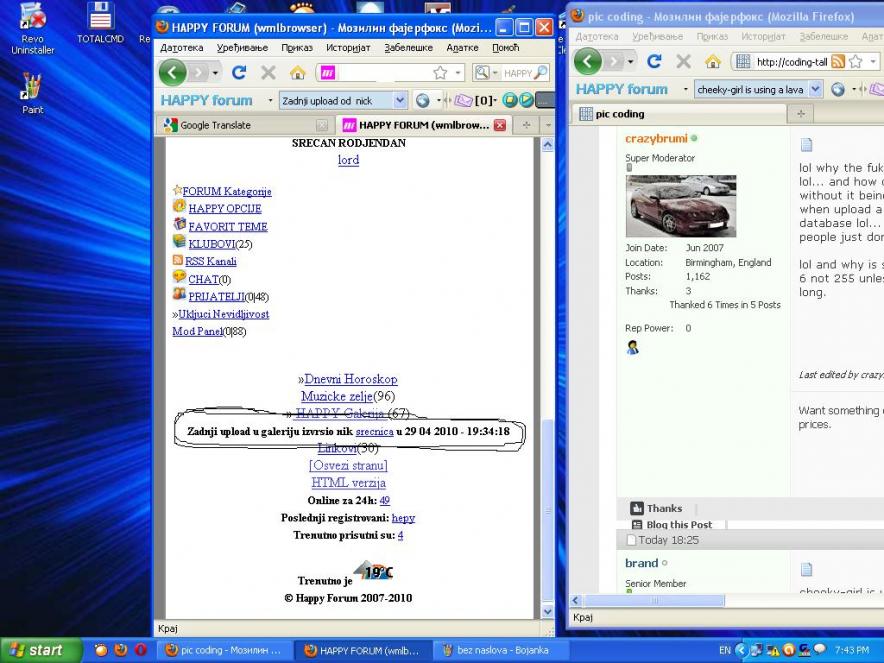Open the 'cheeky-girl is using a lava' dropdown

coord(814,89)
